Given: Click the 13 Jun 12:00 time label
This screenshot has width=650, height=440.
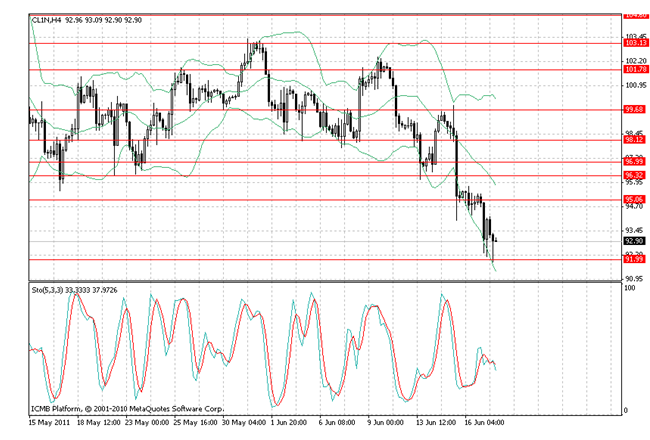Looking at the screenshot, I should [x=435, y=423].
